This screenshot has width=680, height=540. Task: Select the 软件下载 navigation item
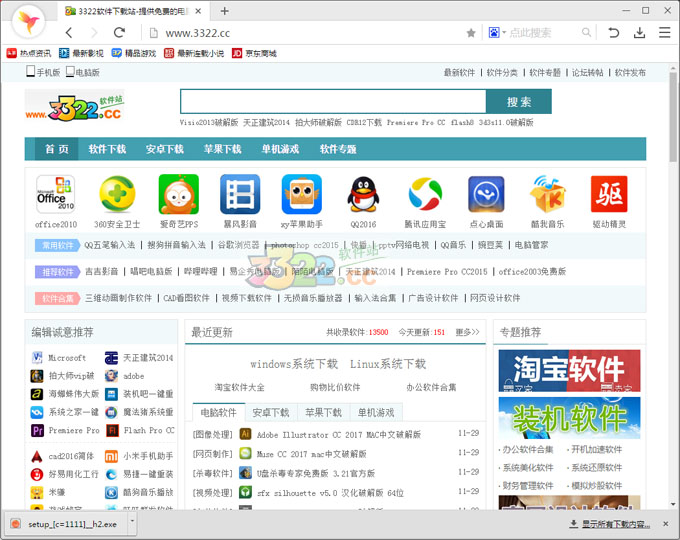point(107,149)
